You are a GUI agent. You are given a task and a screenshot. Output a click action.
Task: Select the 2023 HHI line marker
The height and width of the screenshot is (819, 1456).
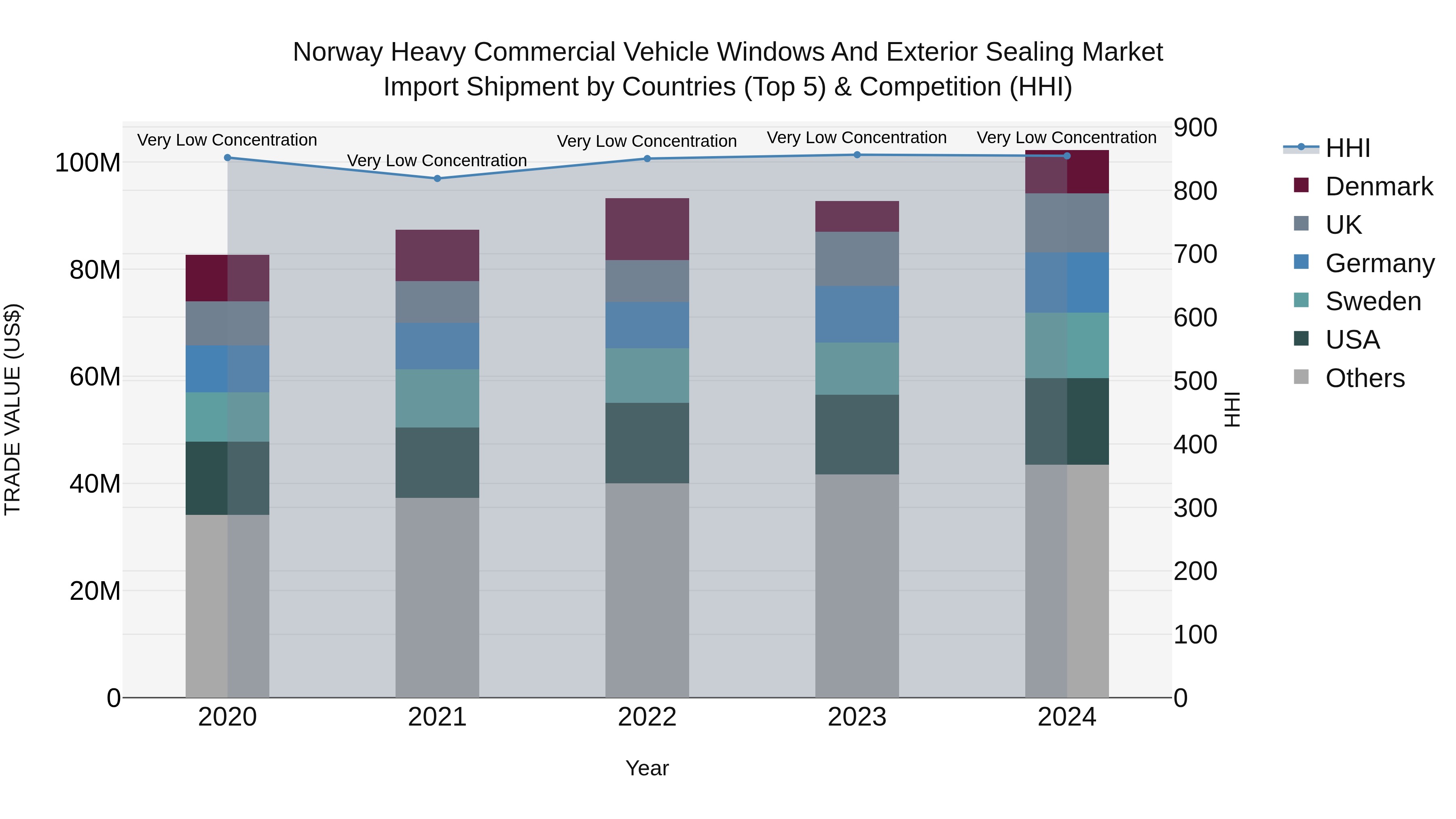tap(857, 155)
